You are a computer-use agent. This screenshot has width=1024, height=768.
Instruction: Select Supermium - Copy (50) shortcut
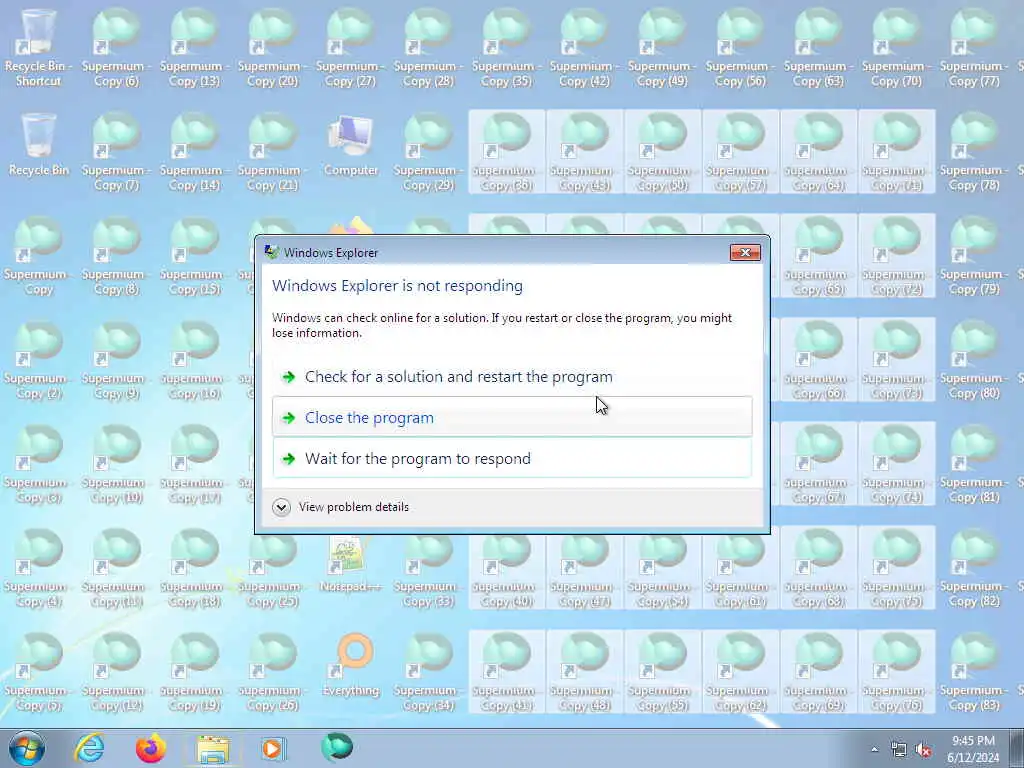662,152
